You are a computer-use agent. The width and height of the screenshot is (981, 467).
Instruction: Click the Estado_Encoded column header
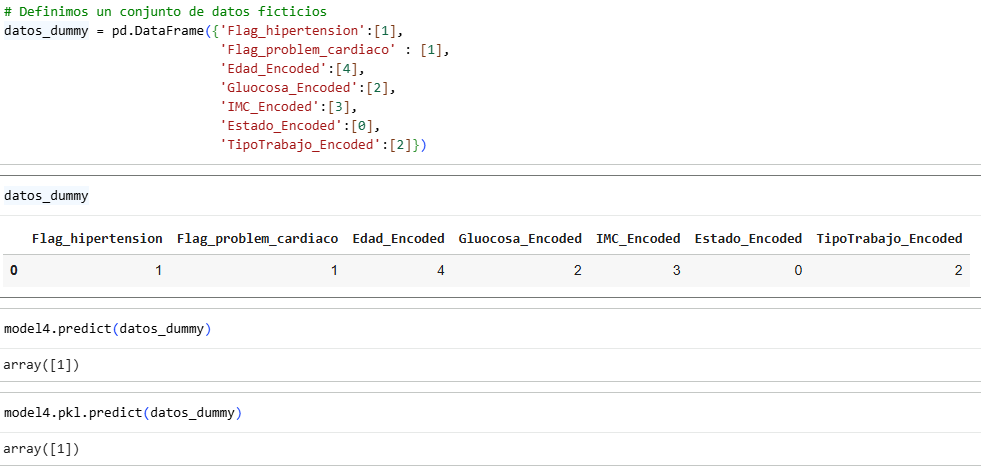pos(748,239)
